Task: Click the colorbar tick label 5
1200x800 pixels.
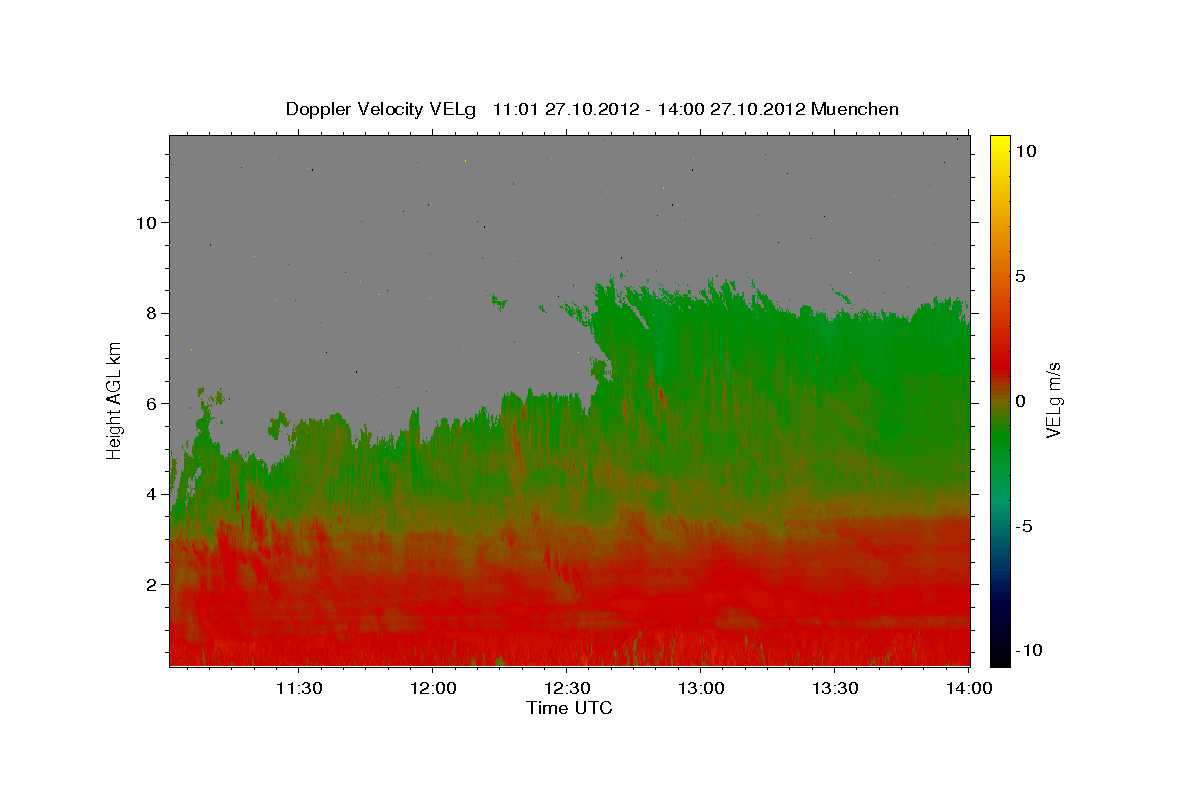Action: click(x=1019, y=275)
